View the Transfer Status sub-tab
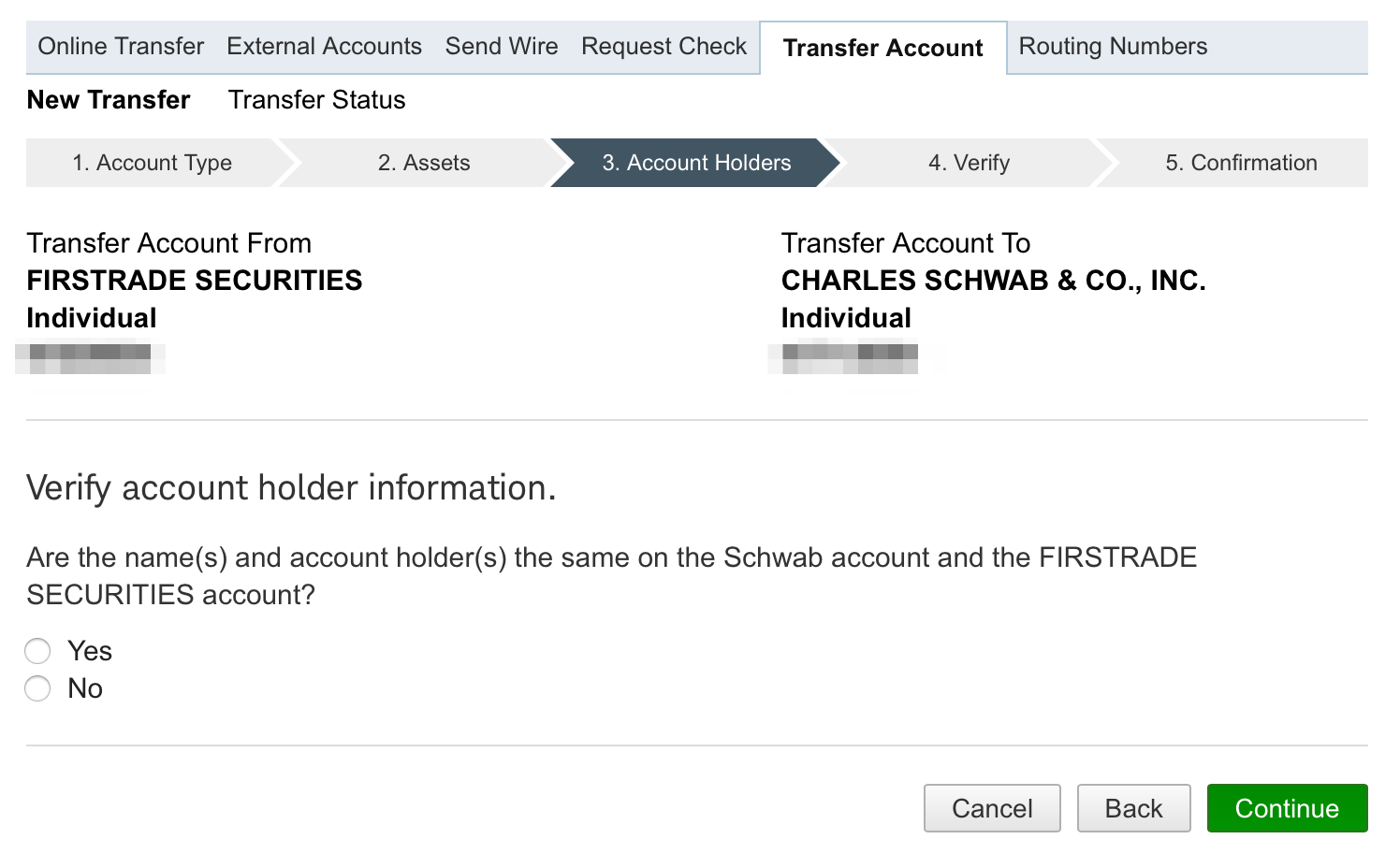 (x=316, y=100)
